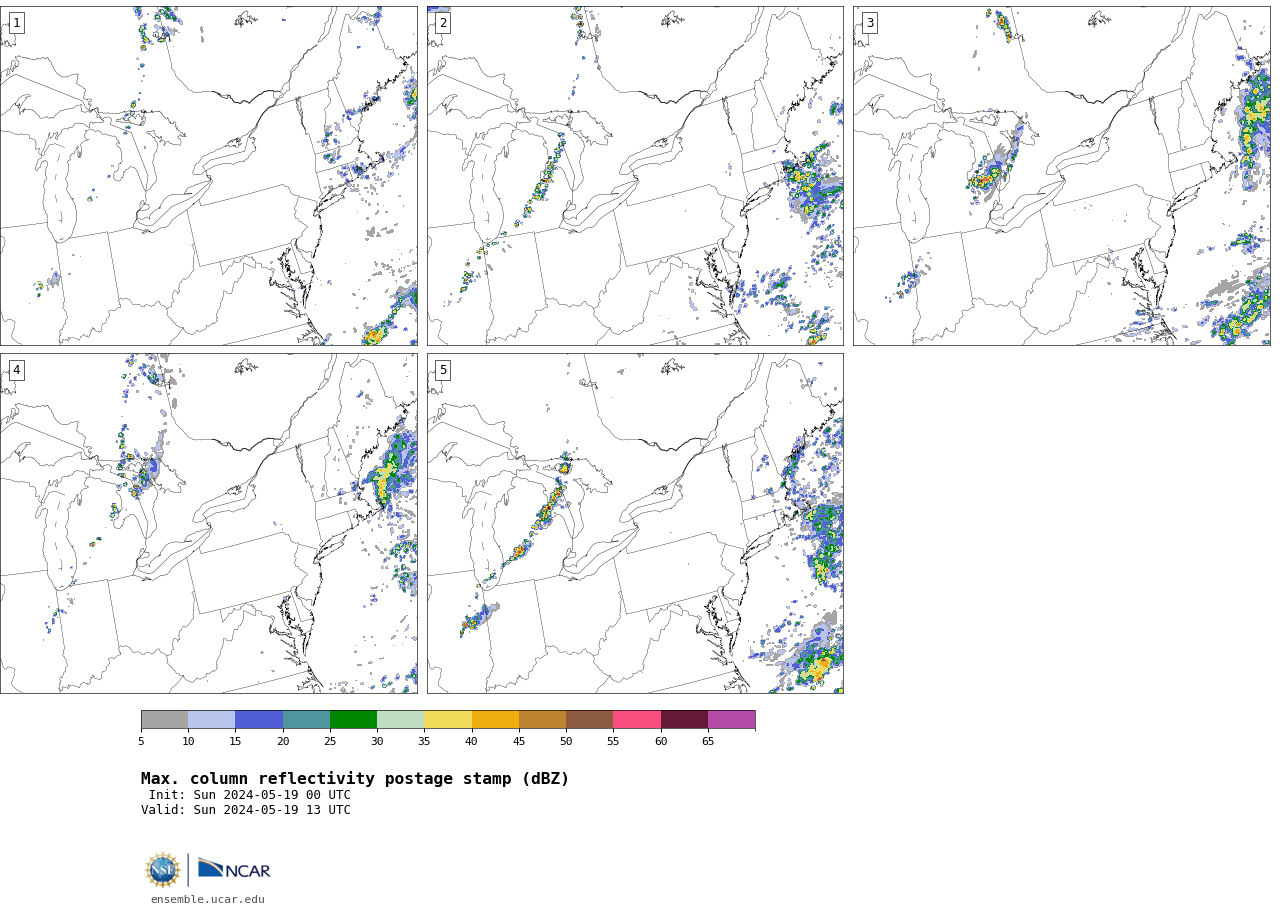The height and width of the screenshot is (910, 1280).
Task: Click the maroon 60-65 dBZ swatch
Action: 684,720
